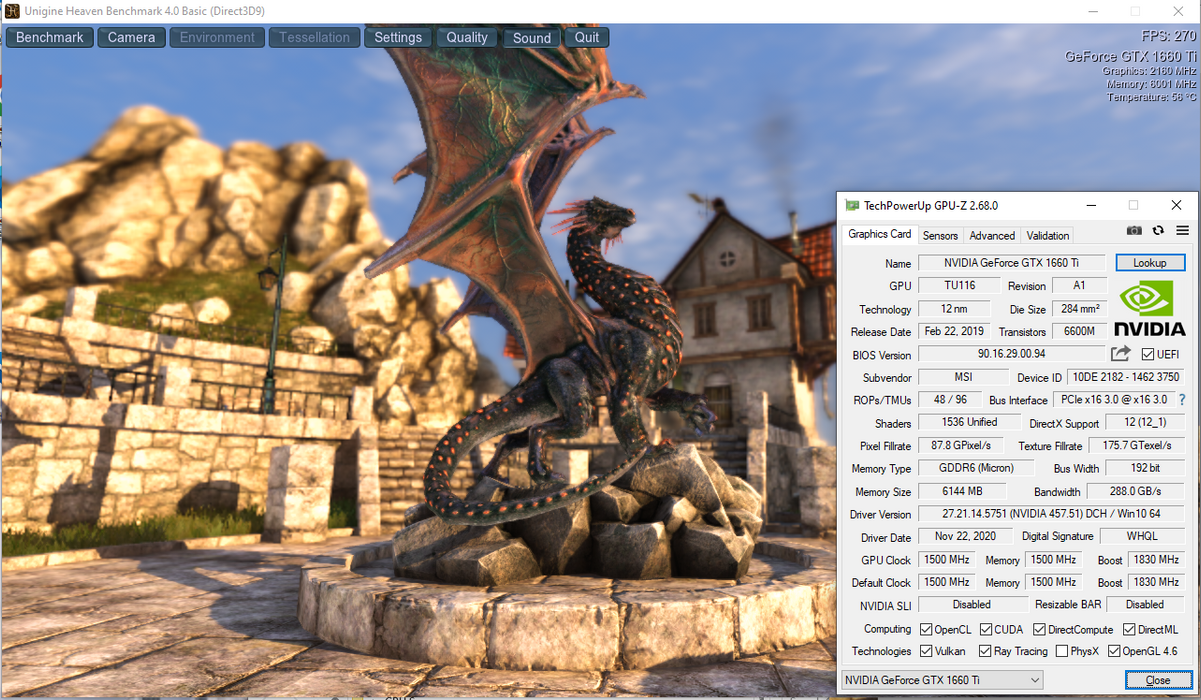Click the Lookup button
The image size is (1201, 700).
click(x=1150, y=263)
